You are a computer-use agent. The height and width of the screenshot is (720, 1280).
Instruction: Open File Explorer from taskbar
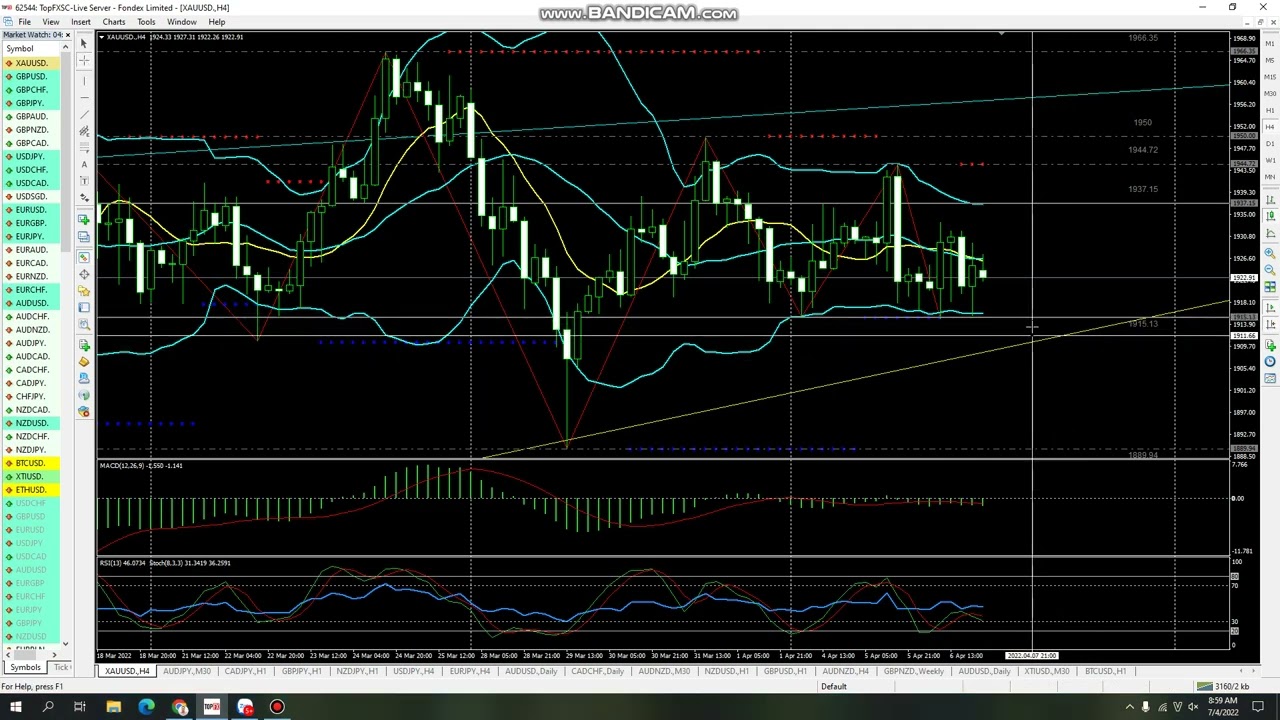click(113, 708)
